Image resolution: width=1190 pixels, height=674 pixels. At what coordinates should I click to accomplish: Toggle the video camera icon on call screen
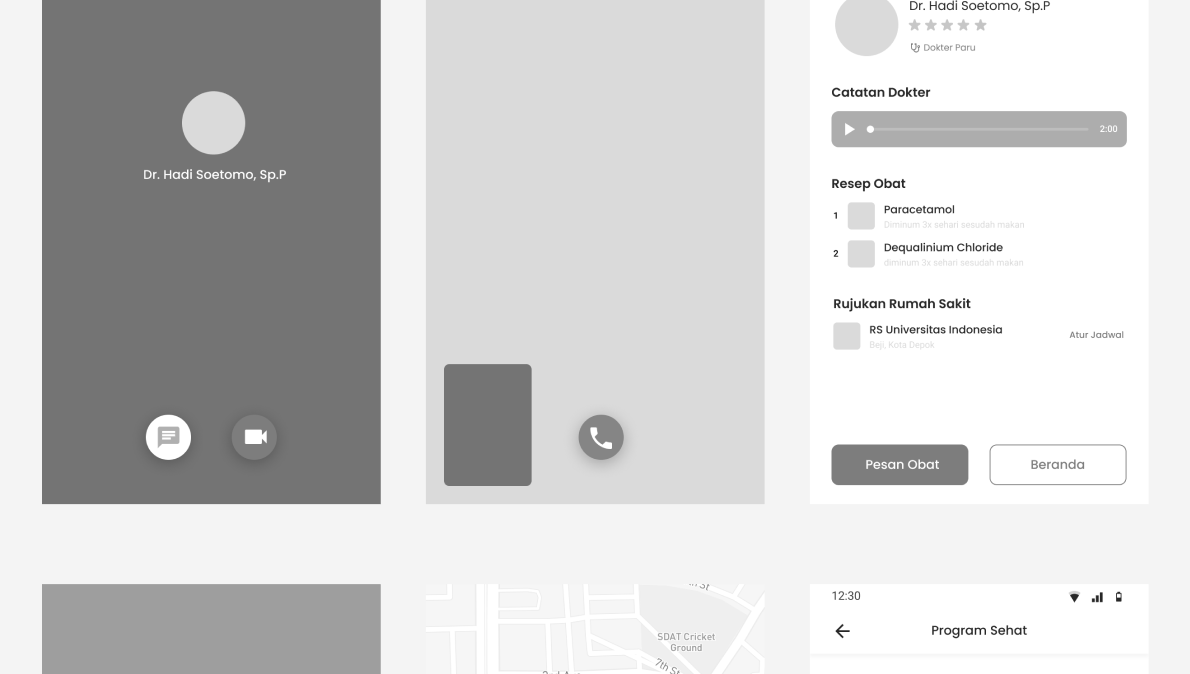pyautogui.click(x=254, y=436)
